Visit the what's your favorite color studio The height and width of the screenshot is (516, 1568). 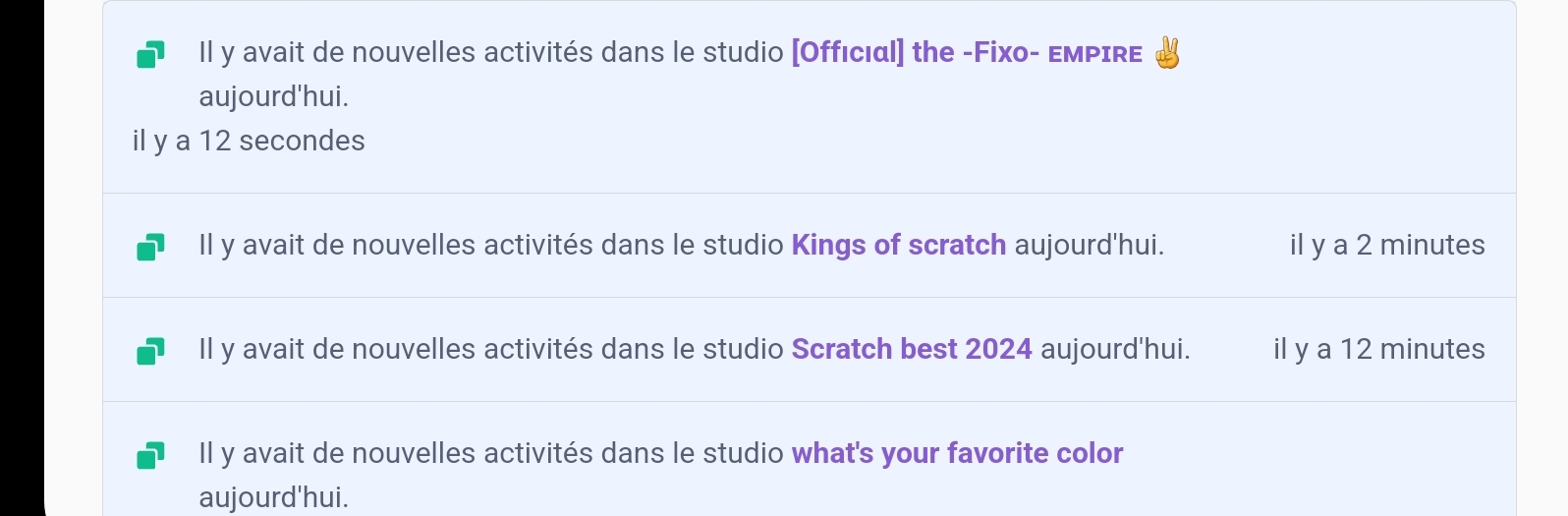(957, 454)
